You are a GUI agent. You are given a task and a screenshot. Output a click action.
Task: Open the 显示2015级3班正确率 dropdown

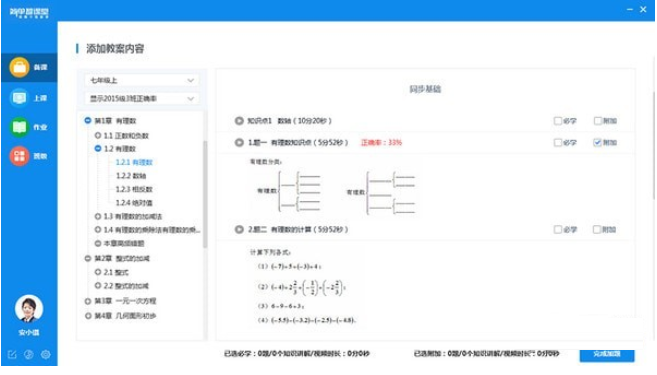click(142, 99)
